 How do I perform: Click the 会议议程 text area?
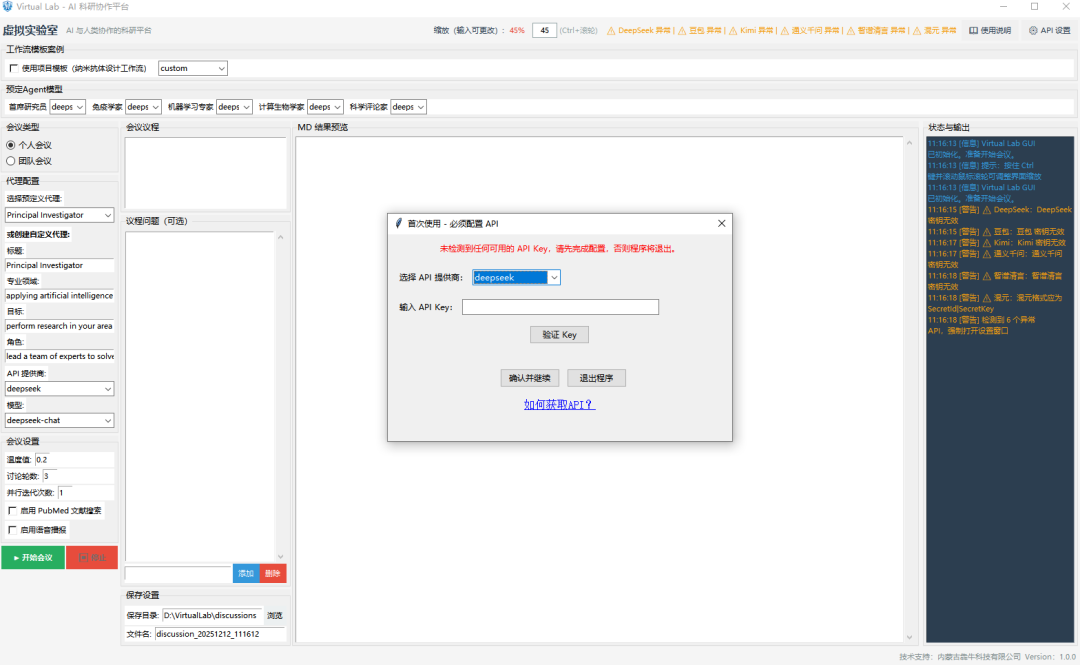[x=205, y=172]
